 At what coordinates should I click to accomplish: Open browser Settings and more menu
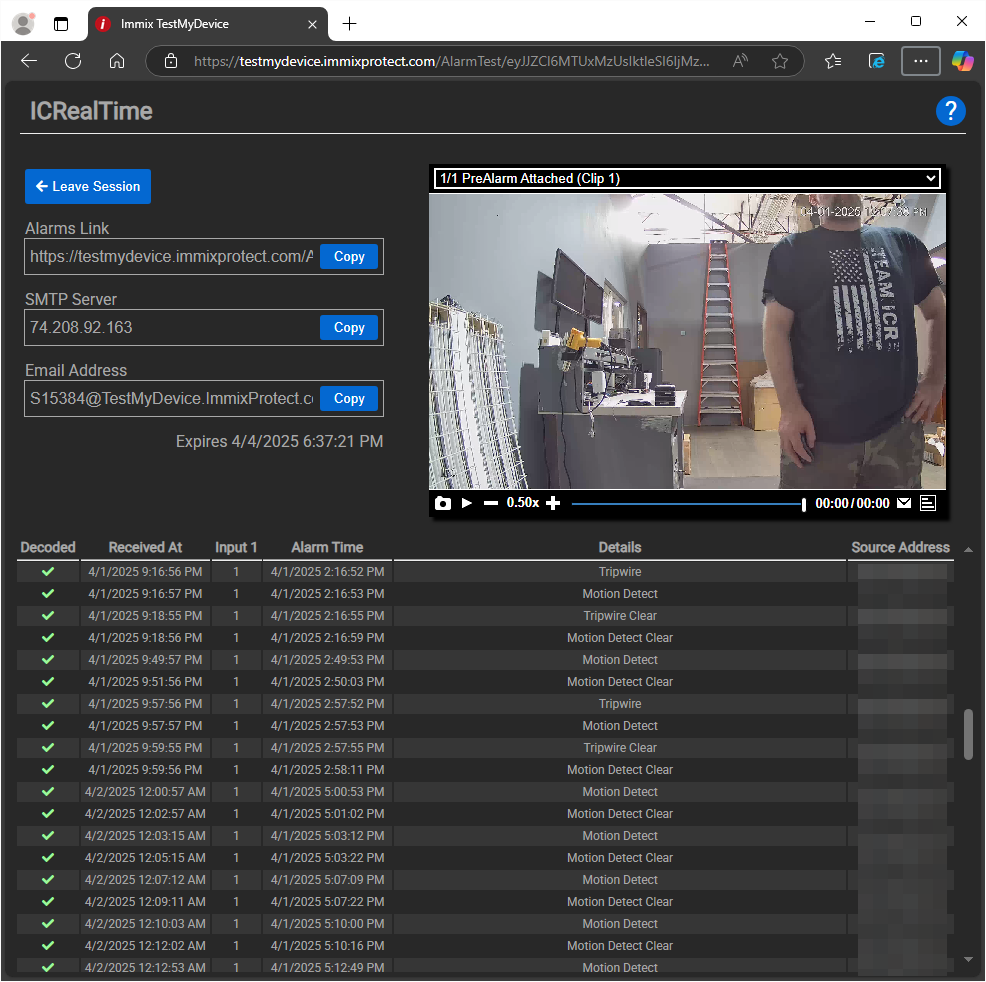coord(921,61)
